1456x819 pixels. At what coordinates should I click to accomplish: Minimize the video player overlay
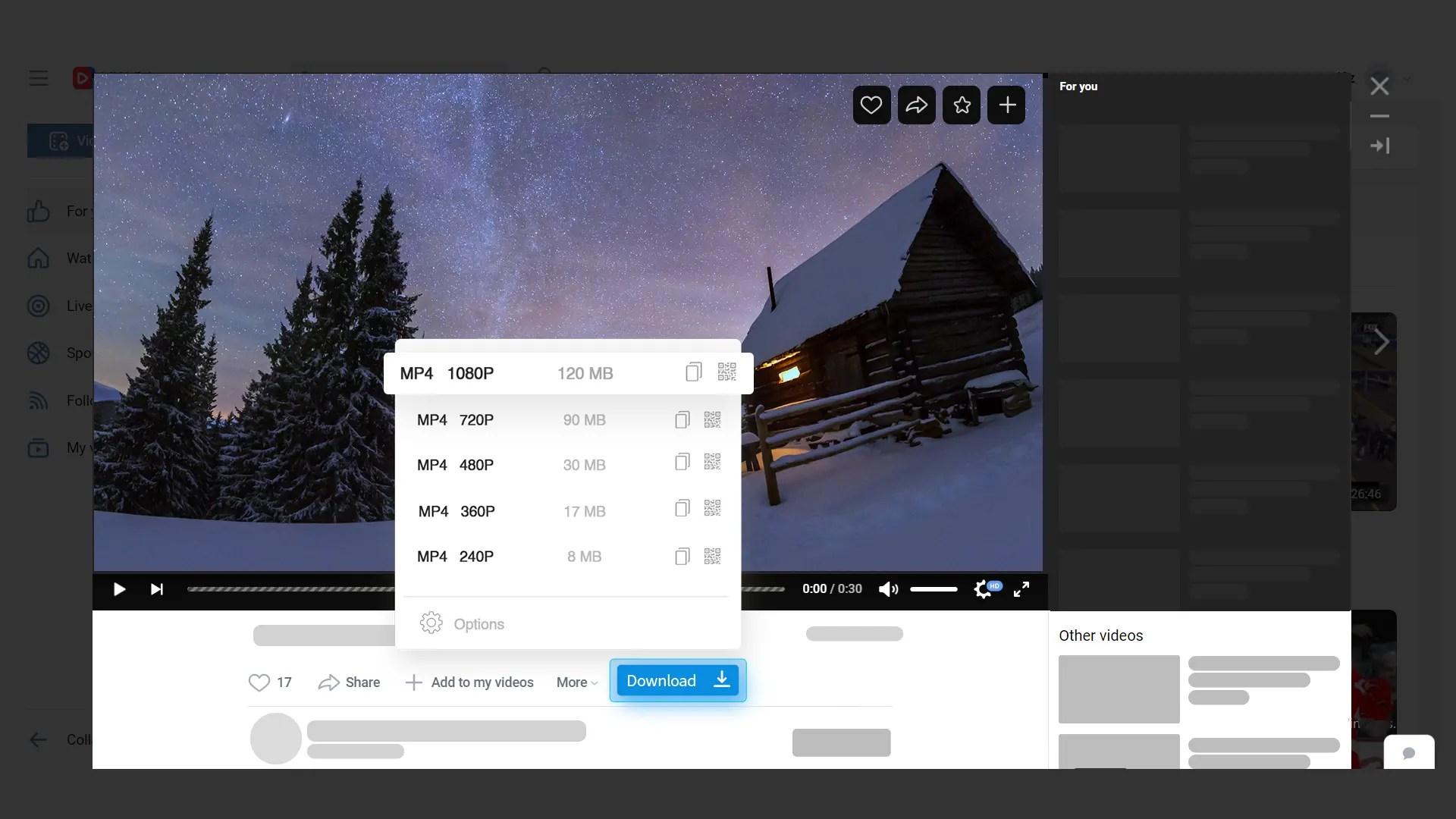pos(1379,116)
